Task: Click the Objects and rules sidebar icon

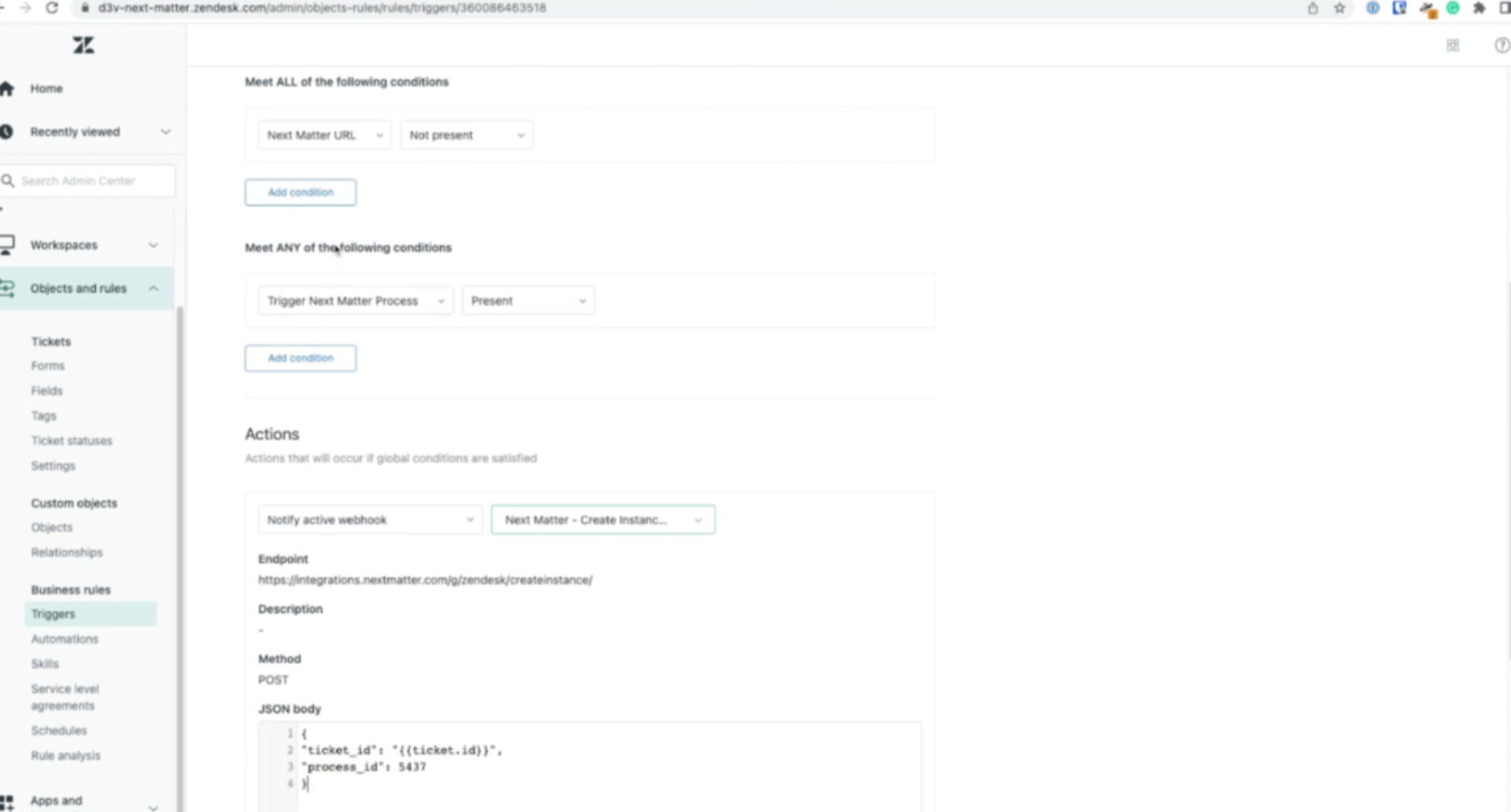Action: [8, 288]
